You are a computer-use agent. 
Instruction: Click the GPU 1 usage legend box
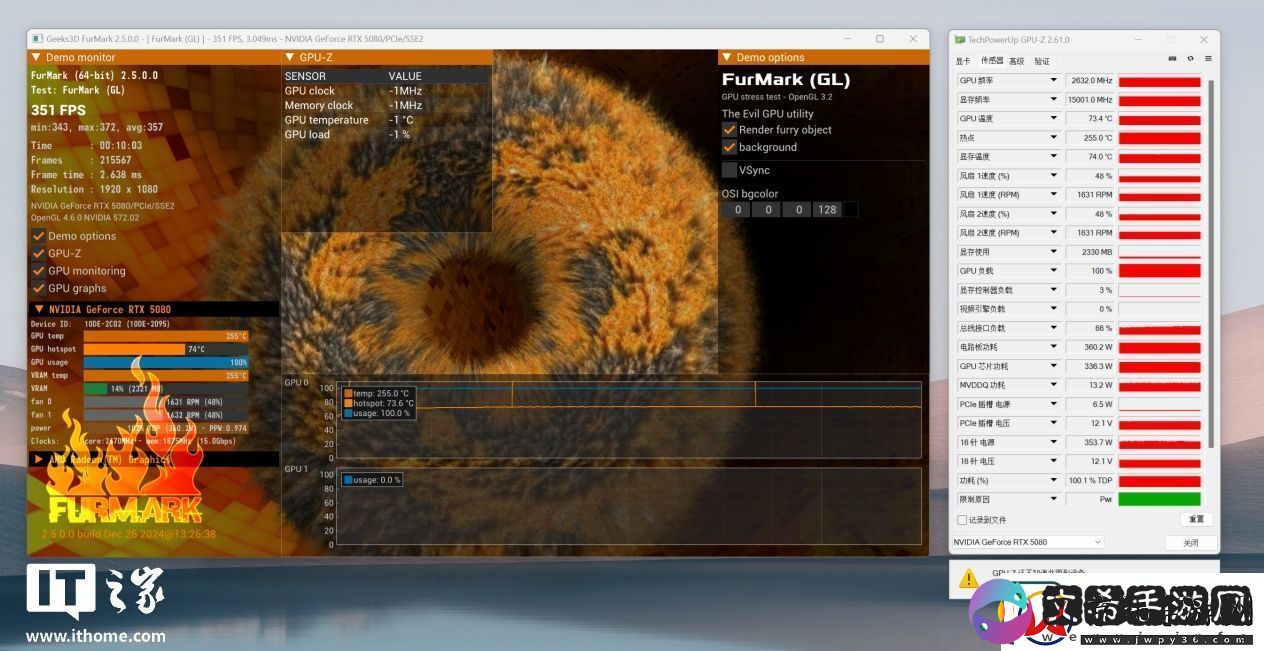click(372, 480)
